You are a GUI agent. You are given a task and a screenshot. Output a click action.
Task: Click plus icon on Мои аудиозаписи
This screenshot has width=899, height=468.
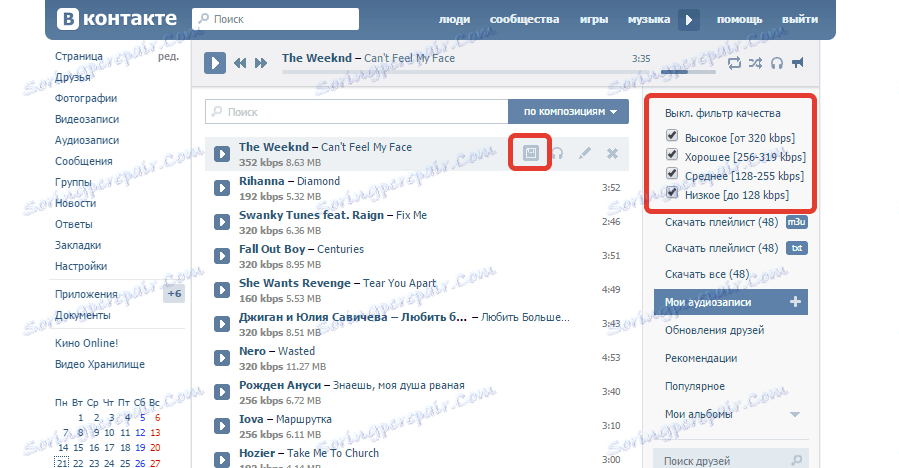tap(795, 302)
